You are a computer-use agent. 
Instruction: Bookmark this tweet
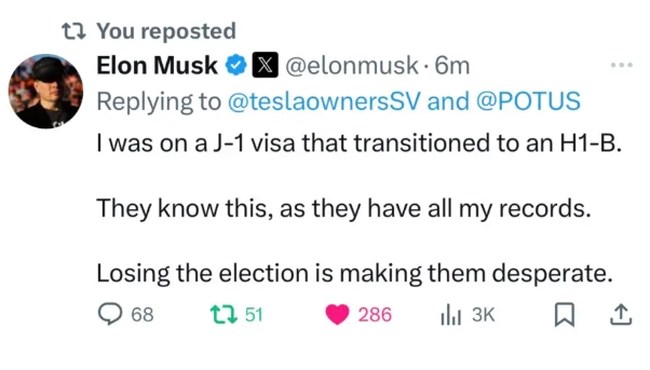tap(565, 315)
